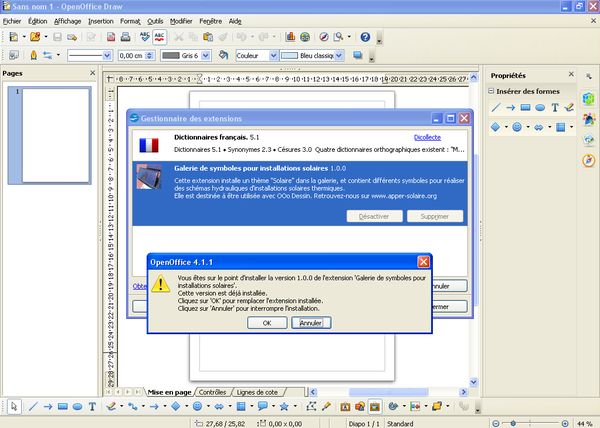Click the New document icon in toolbar

pyautogui.click(x=14, y=37)
